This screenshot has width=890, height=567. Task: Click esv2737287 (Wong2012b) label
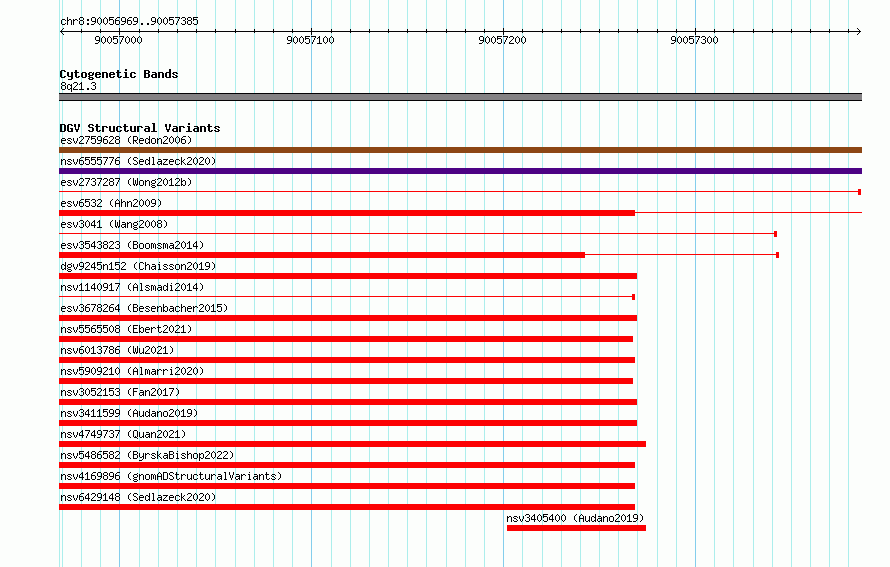click(x=126, y=182)
